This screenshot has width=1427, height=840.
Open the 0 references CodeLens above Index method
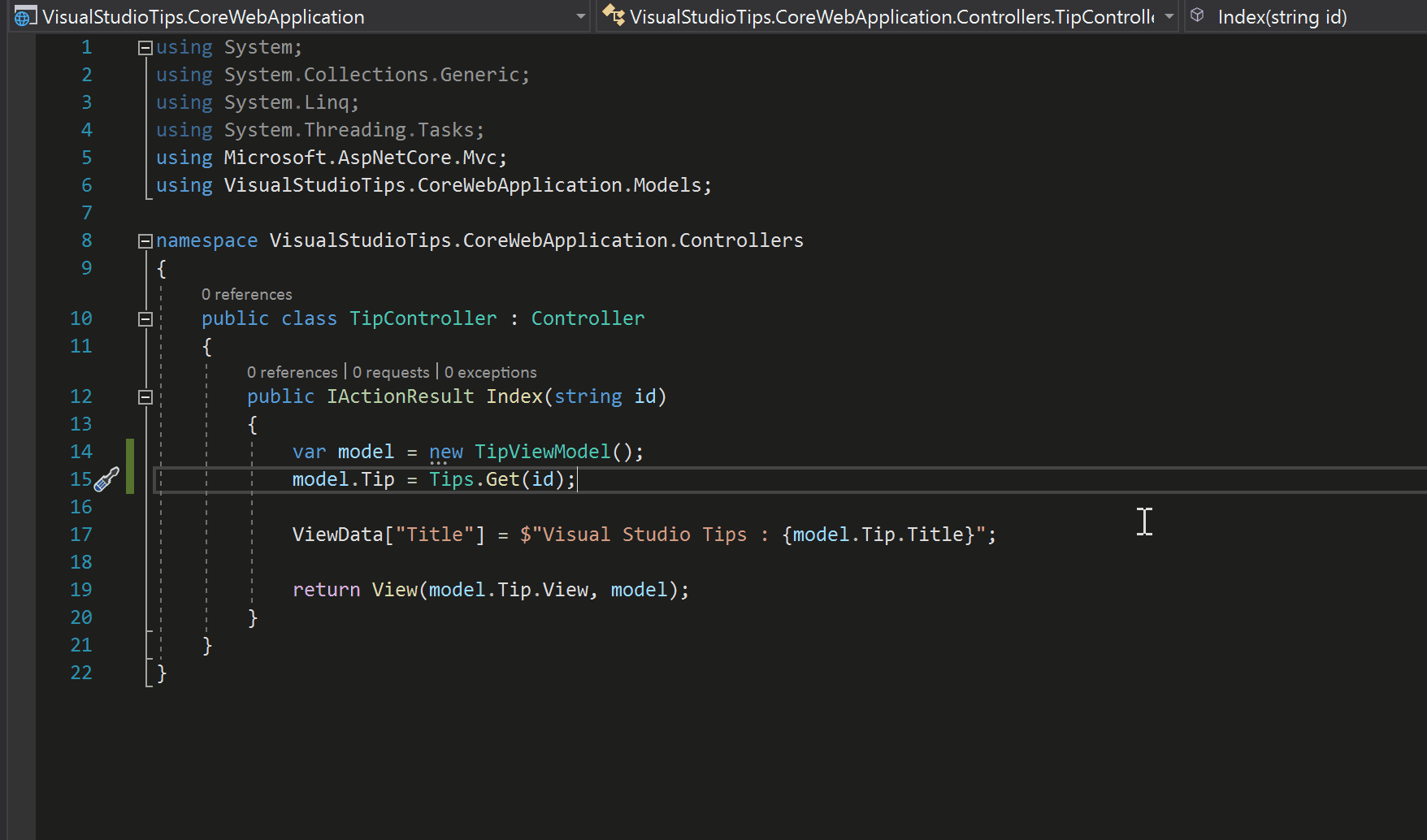coord(292,371)
